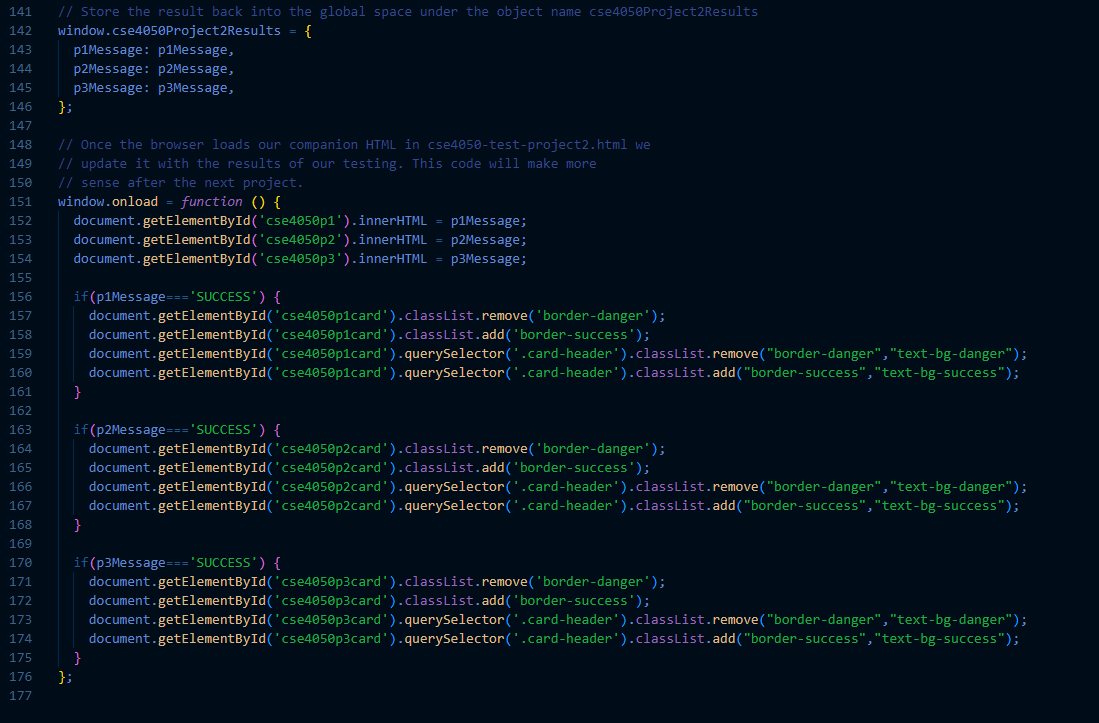Screen dimensions: 1099x723
Task: Click 'innerHTML' on line 153
Action: (392, 240)
